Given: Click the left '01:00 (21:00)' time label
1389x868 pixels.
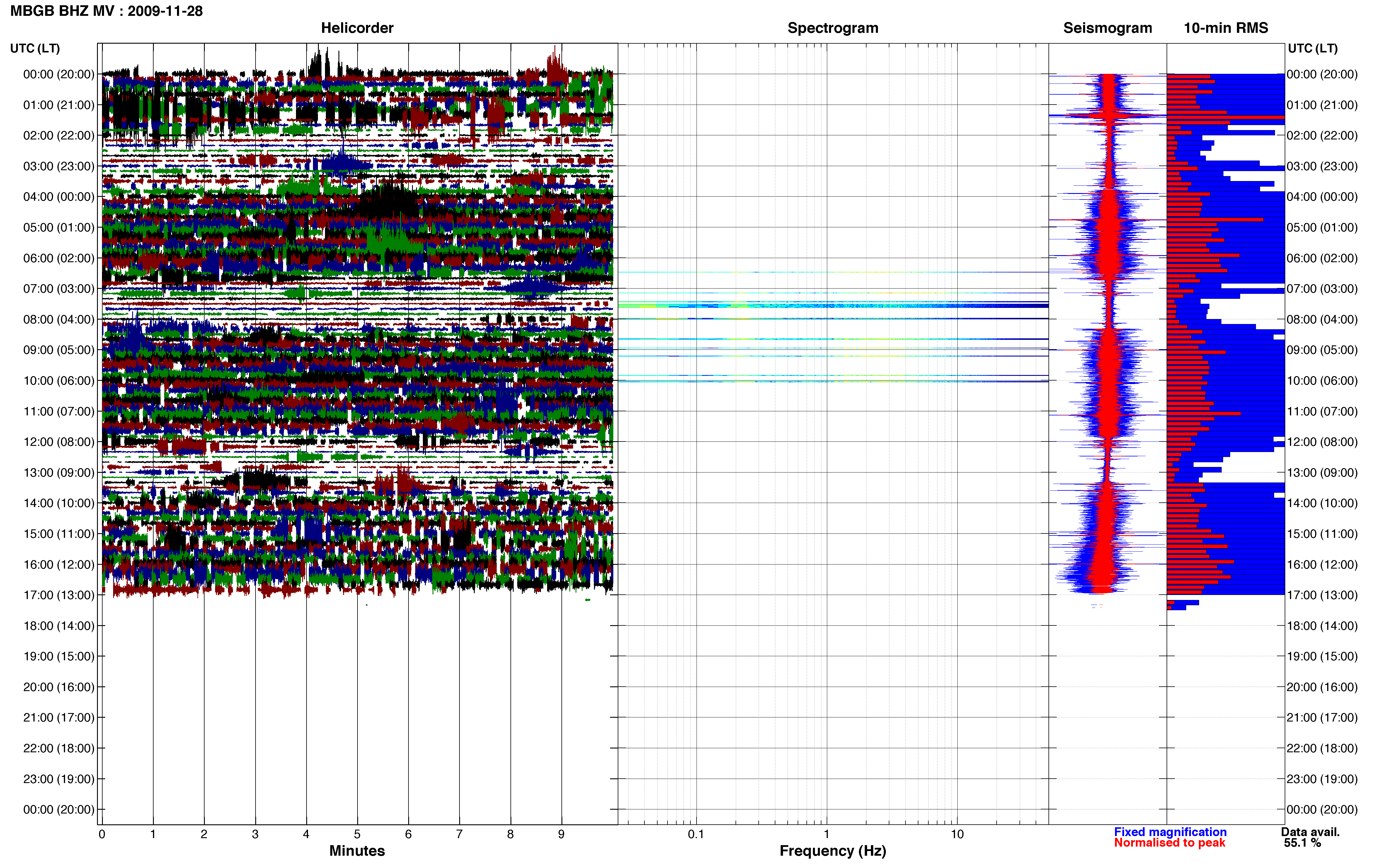Looking at the screenshot, I should (x=59, y=105).
